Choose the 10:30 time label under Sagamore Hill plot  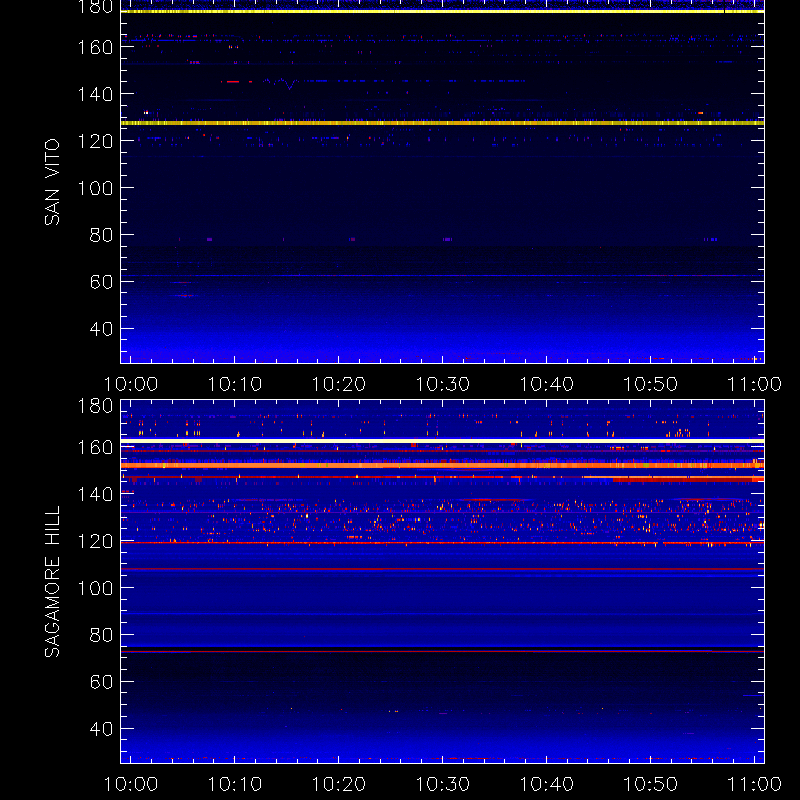[x=443, y=784]
